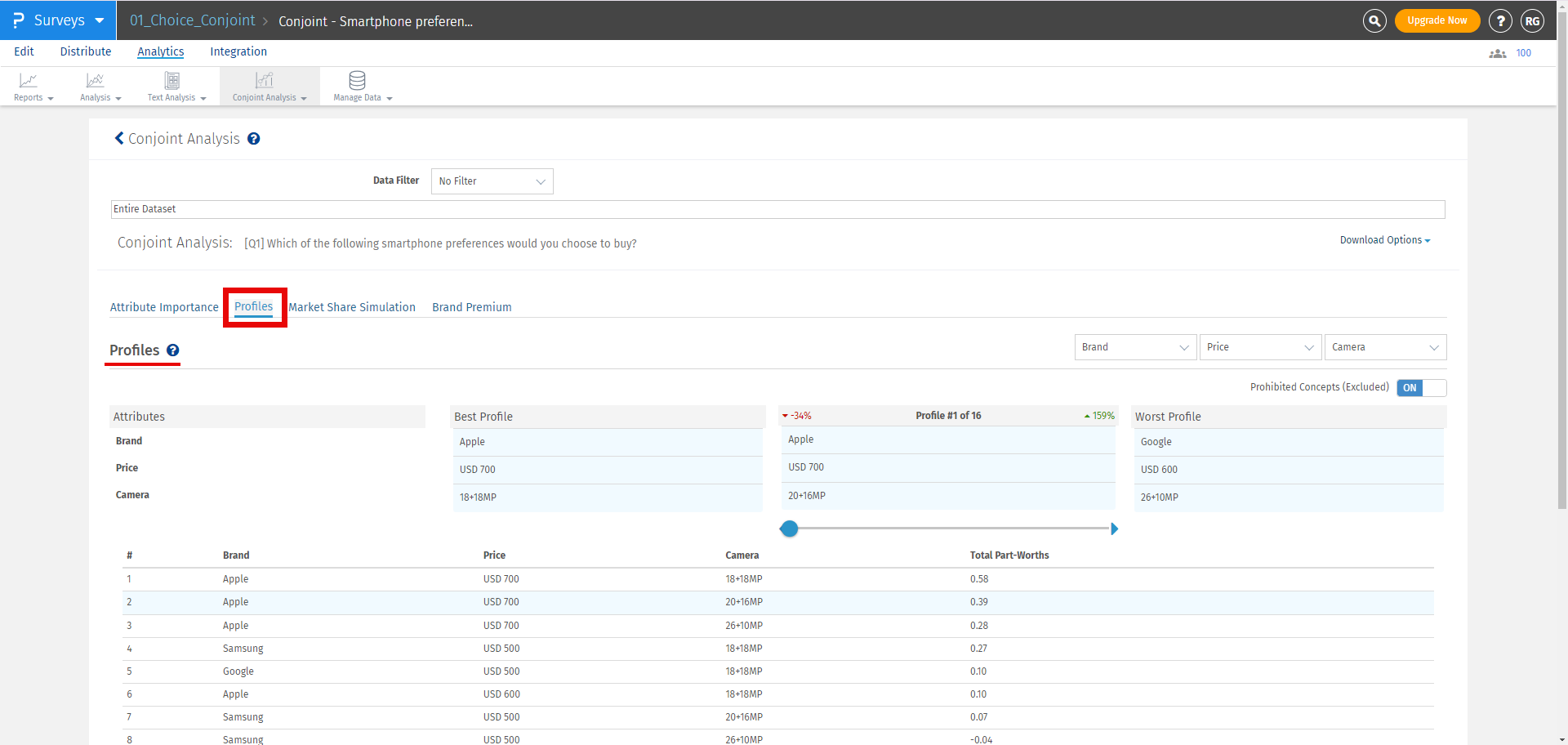This screenshot has height=745, width=1568.
Task: Toggle Prohibited Concepts switch off
Action: [1421, 388]
